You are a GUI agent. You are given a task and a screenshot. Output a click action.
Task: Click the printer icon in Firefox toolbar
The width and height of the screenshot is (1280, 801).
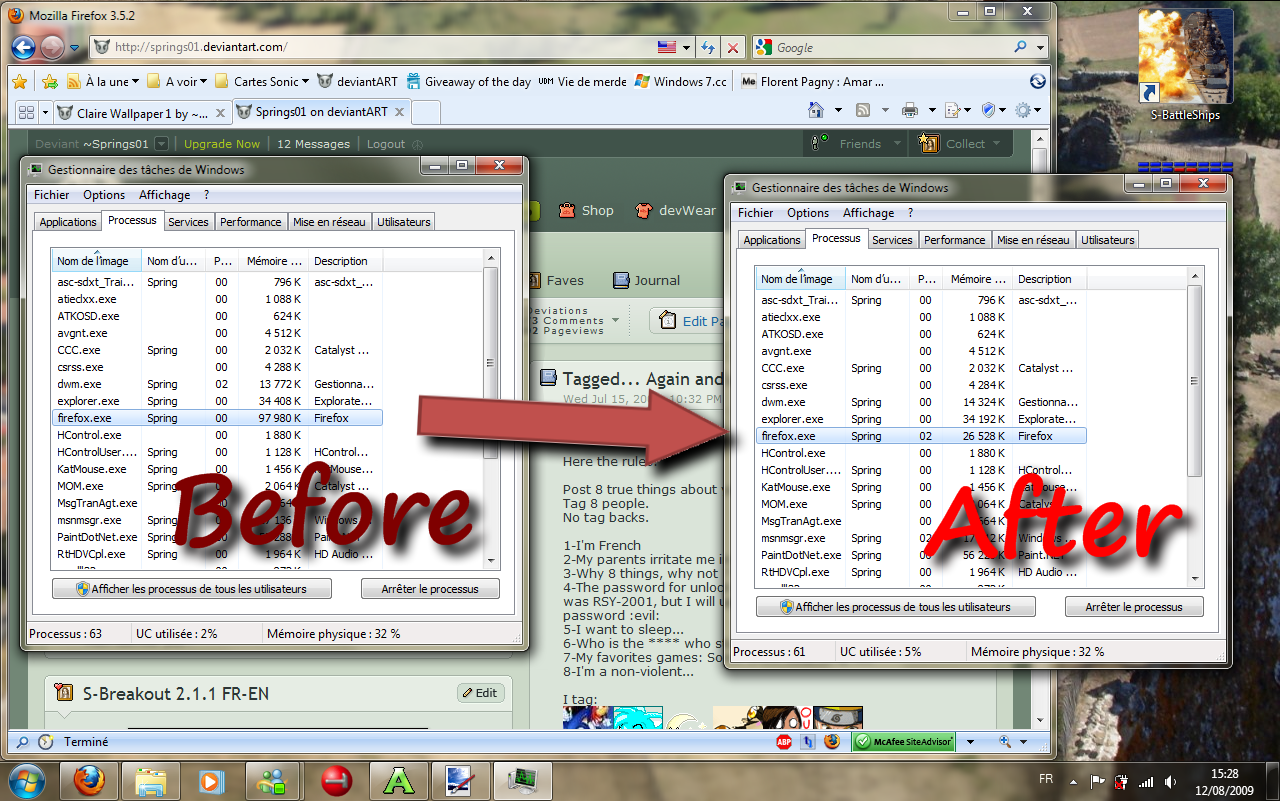tap(910, 110)
